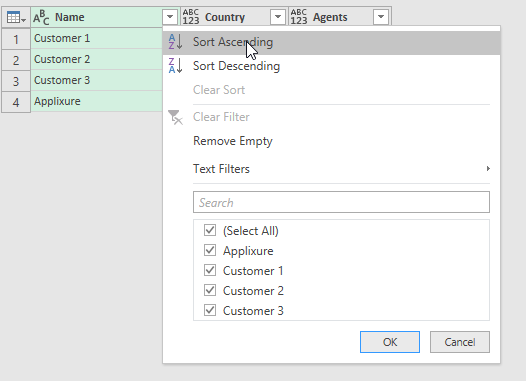Click the OK button
Viewport: 526px width, 381px height.
point(390,342)
